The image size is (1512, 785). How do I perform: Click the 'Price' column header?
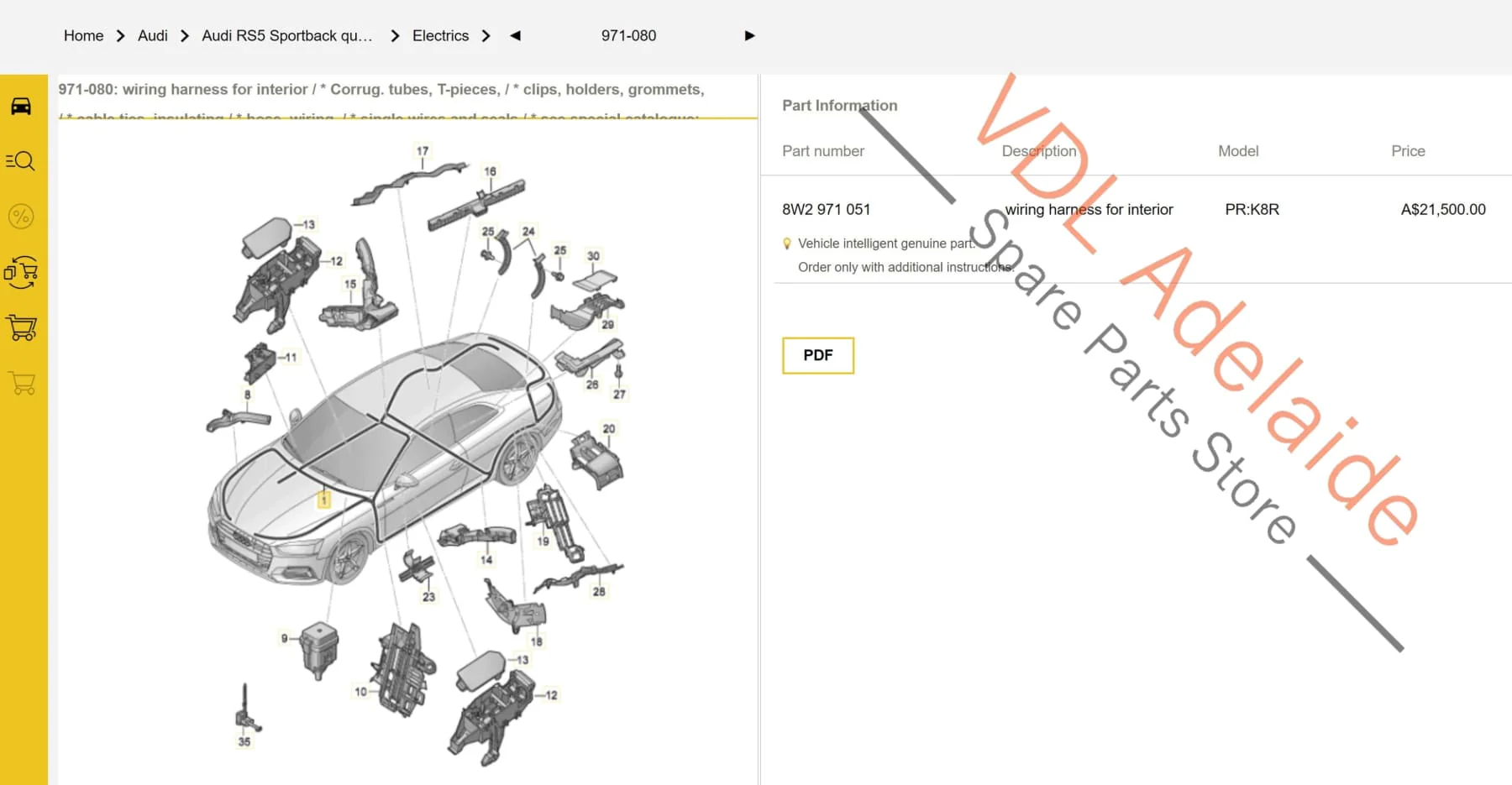(1409, 151)
